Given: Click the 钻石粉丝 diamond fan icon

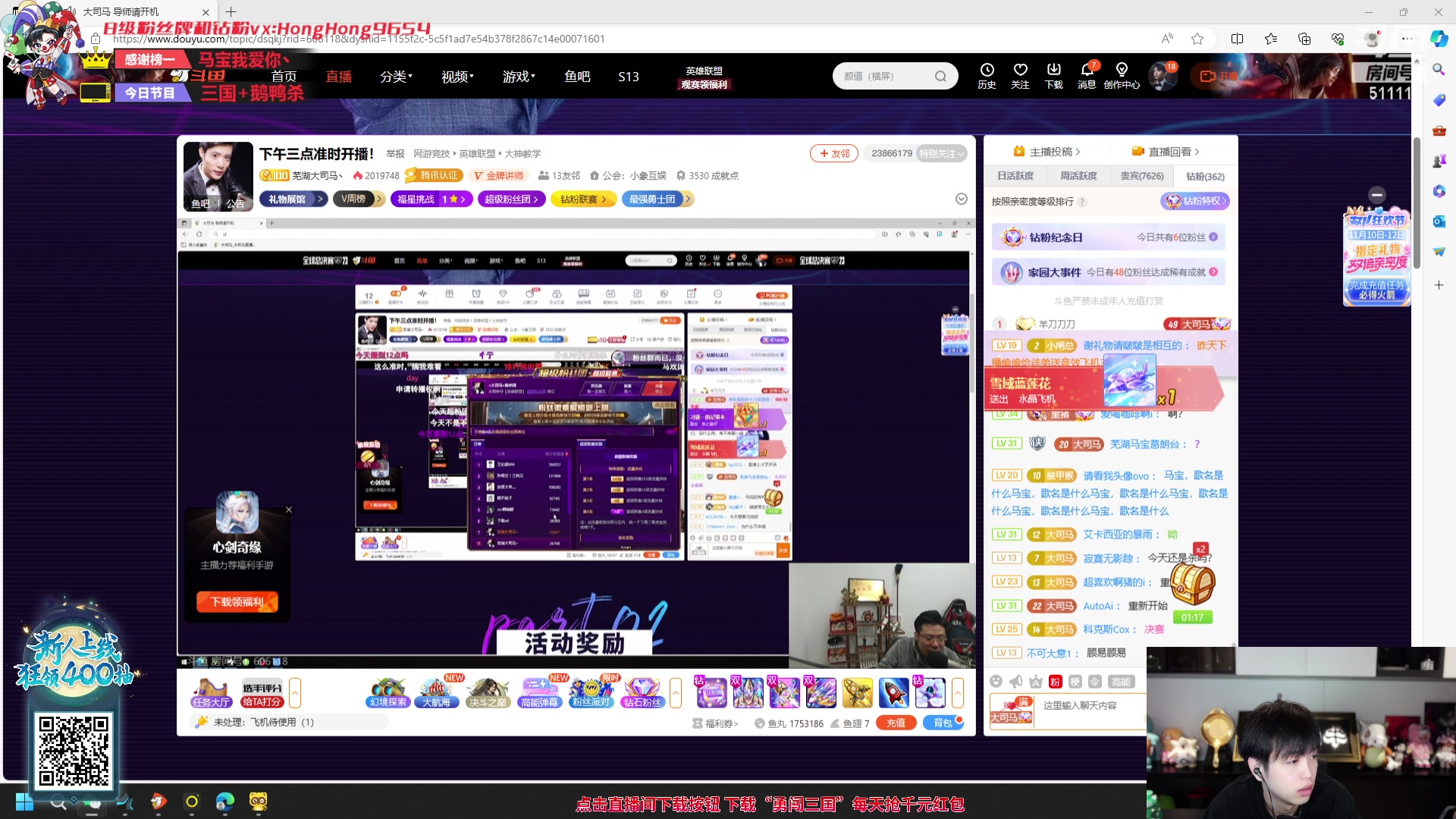Looking at the screenshot, I should [x=642, y=692].
